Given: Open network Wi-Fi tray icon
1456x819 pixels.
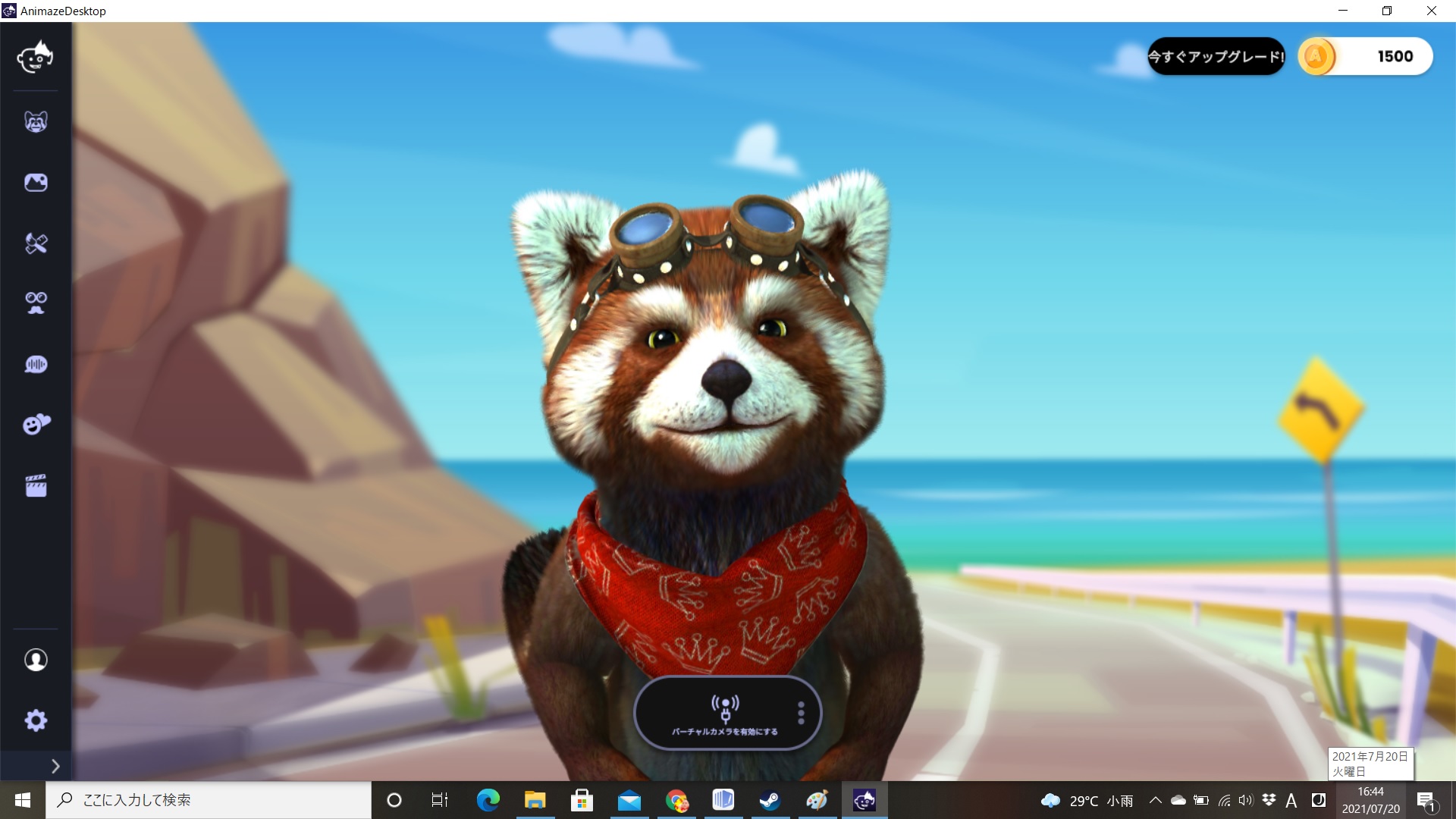Looking at the screenshot, I should point(1224,800).
